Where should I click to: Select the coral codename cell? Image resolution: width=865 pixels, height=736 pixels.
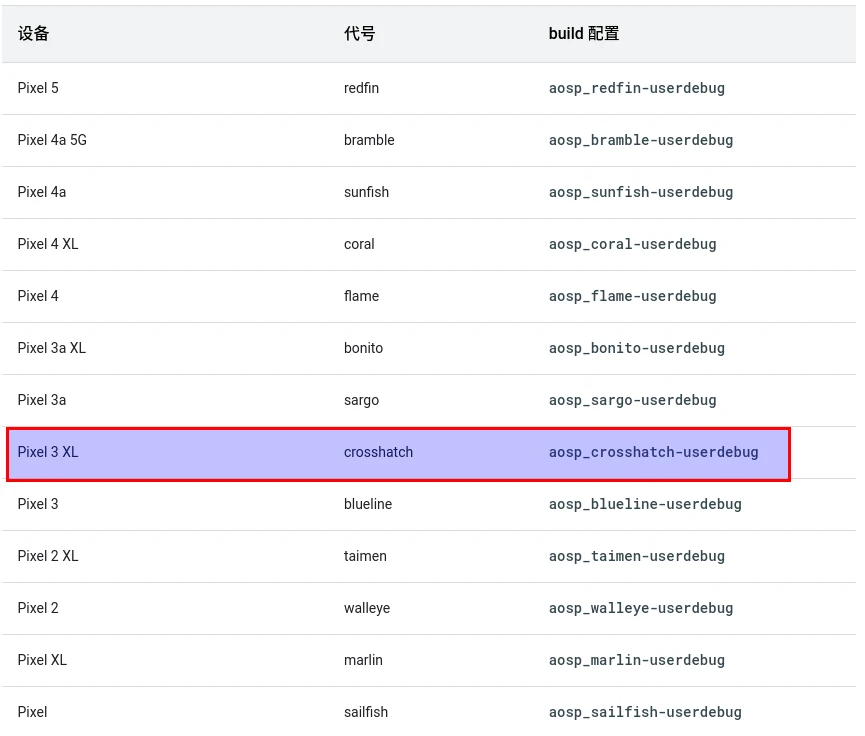(x=359, y=244)
